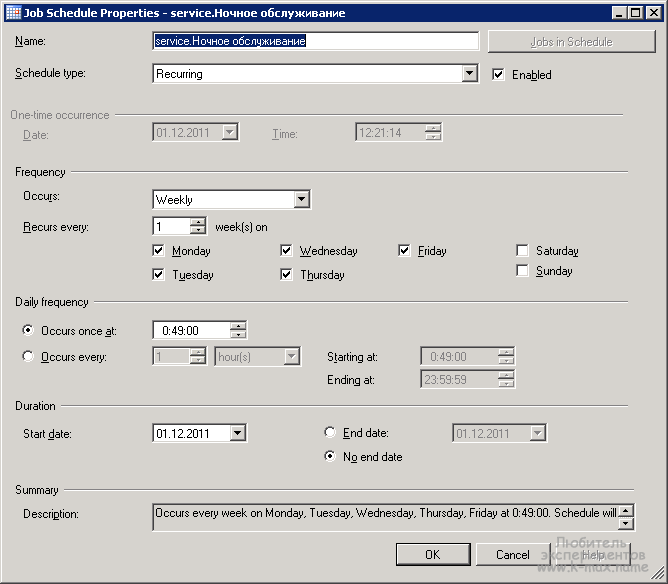Click the Occurs once at time field

(191, 330)
